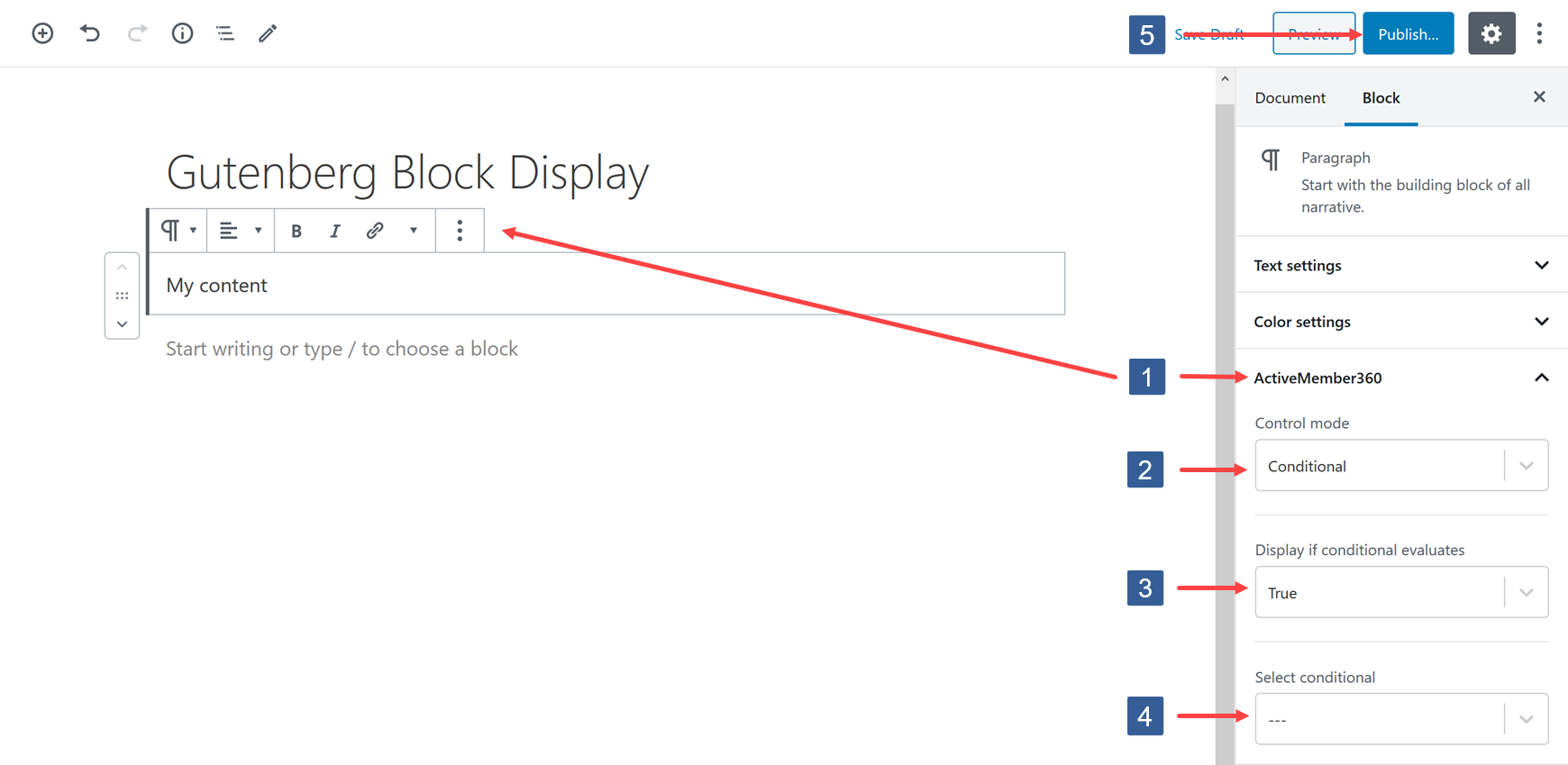Move the block up using the arrow
The height and width of the screenshot is (765, 1568).
click(x=122, y=267)
